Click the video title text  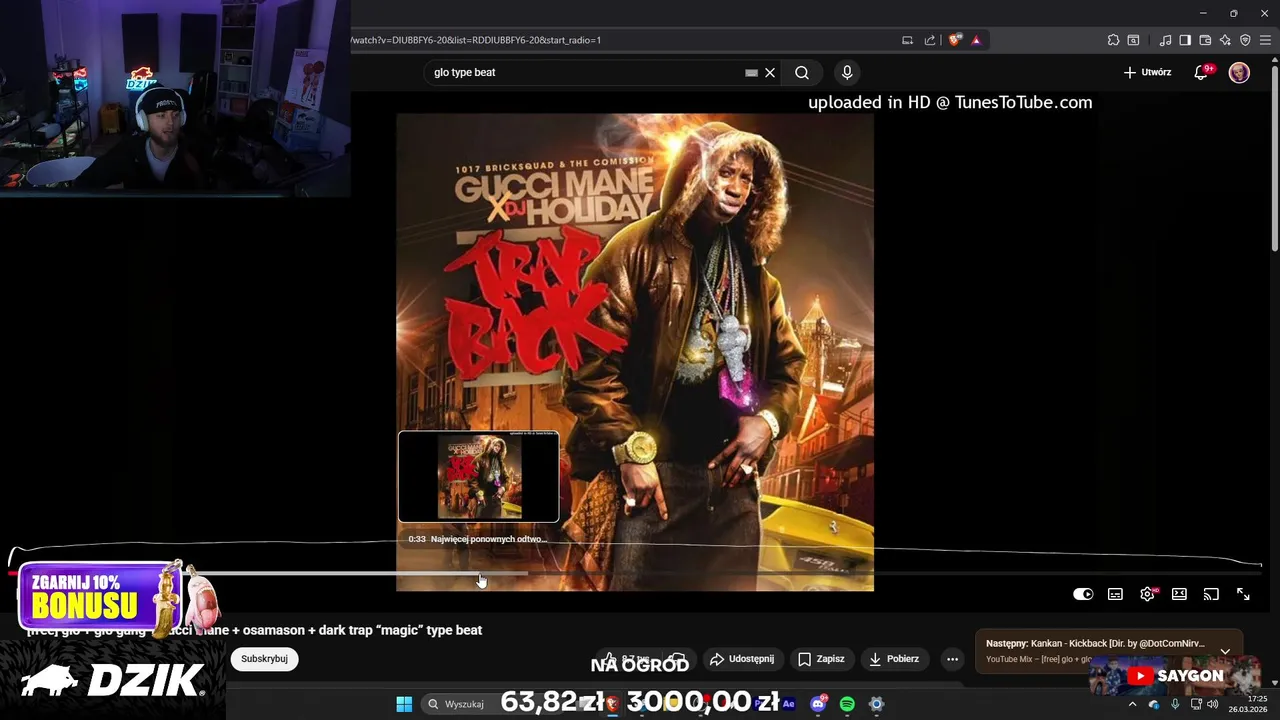tap(255, 630)
